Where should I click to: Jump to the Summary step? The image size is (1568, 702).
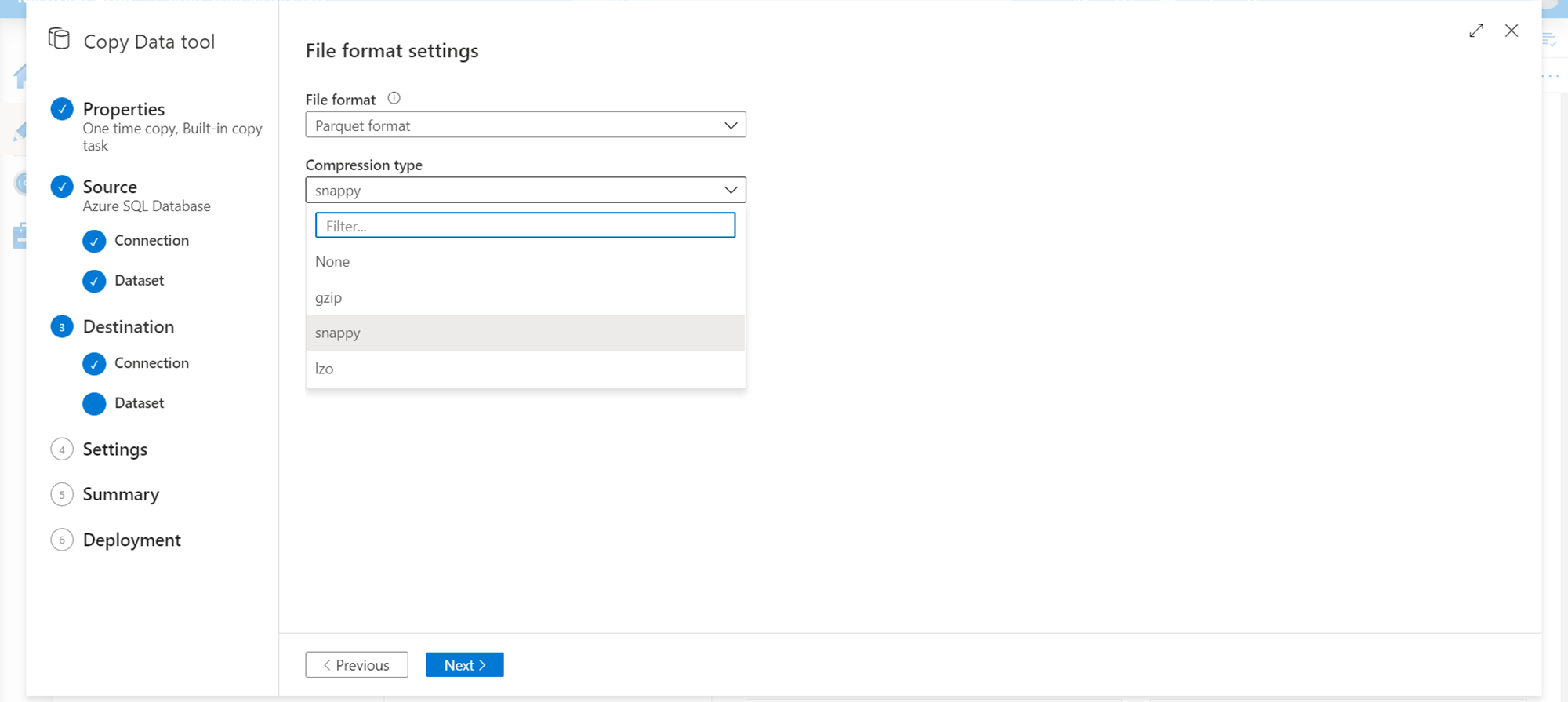(x=121, y=494)
